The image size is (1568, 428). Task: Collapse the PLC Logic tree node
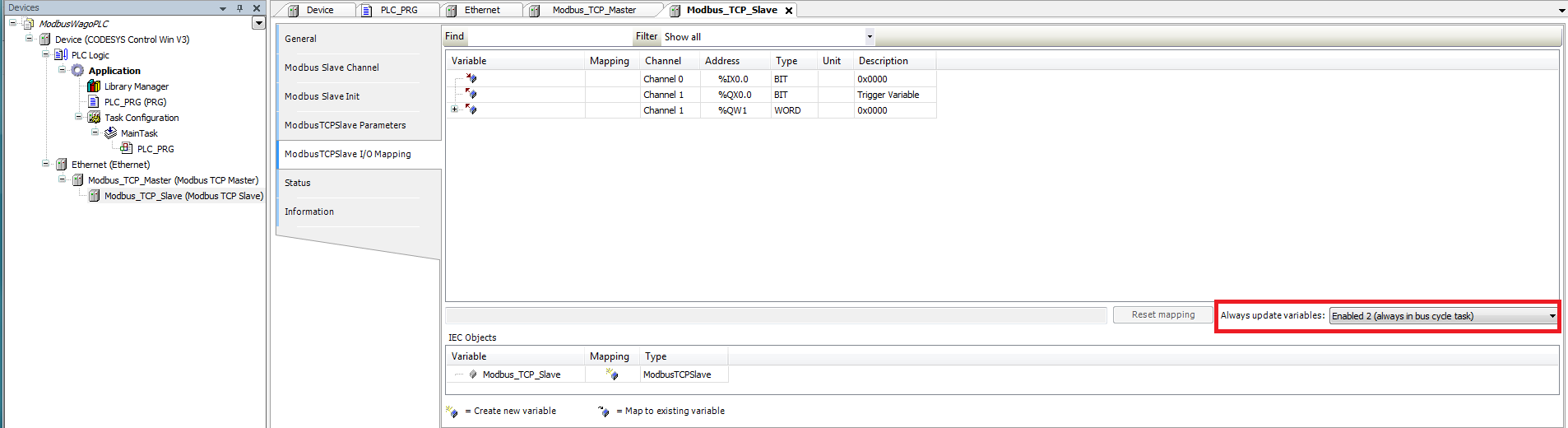pos(46,55)
